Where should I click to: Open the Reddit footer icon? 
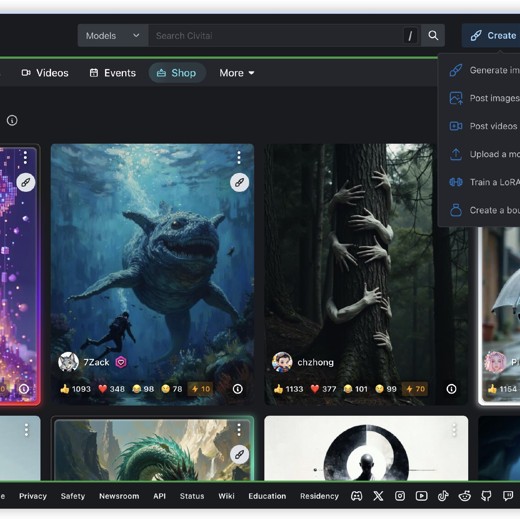465,496
